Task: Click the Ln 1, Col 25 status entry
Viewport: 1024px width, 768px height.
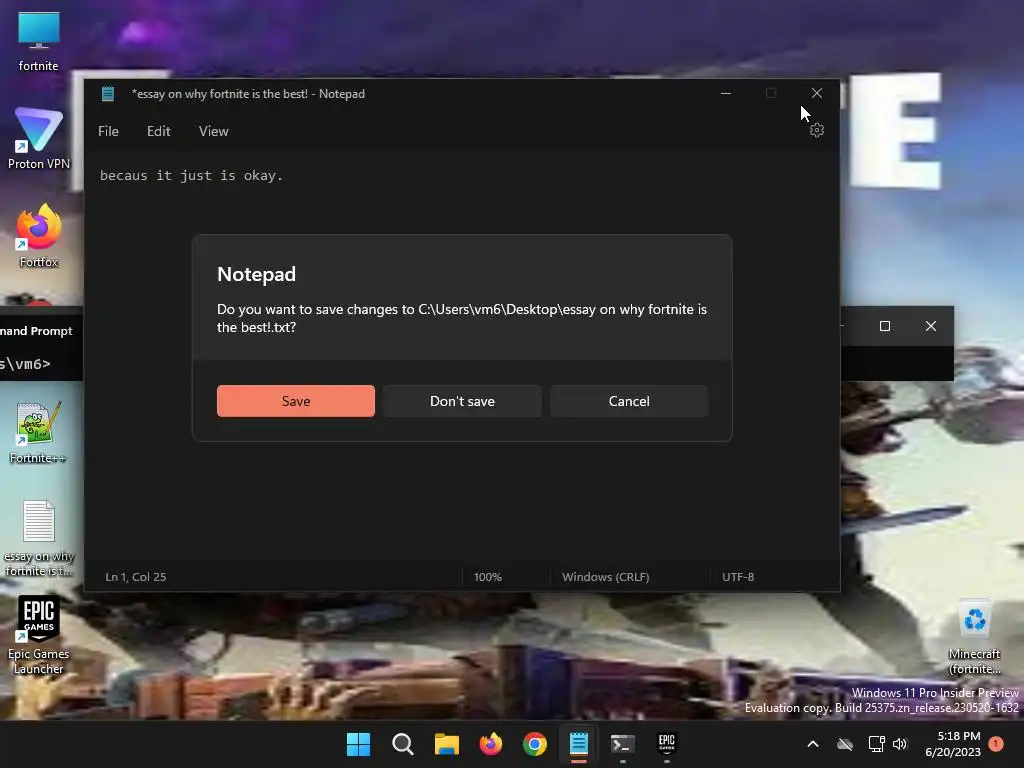Action: 136,577
